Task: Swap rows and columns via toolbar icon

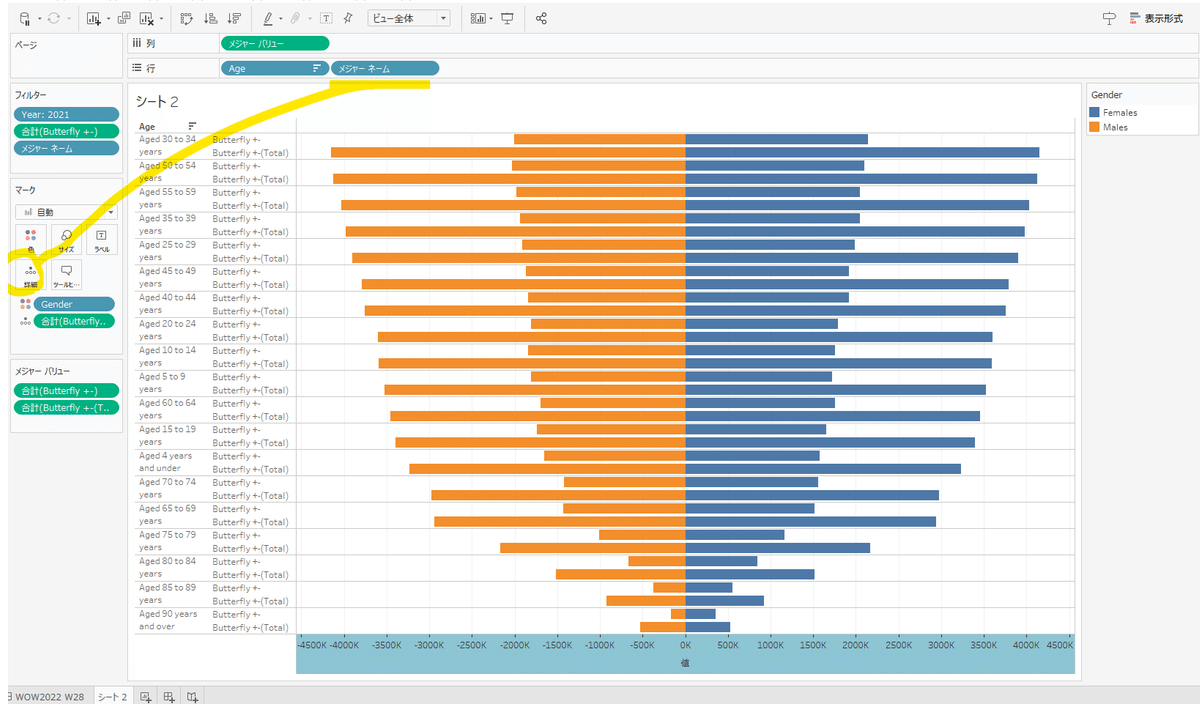Action: [x=187, y=18]
